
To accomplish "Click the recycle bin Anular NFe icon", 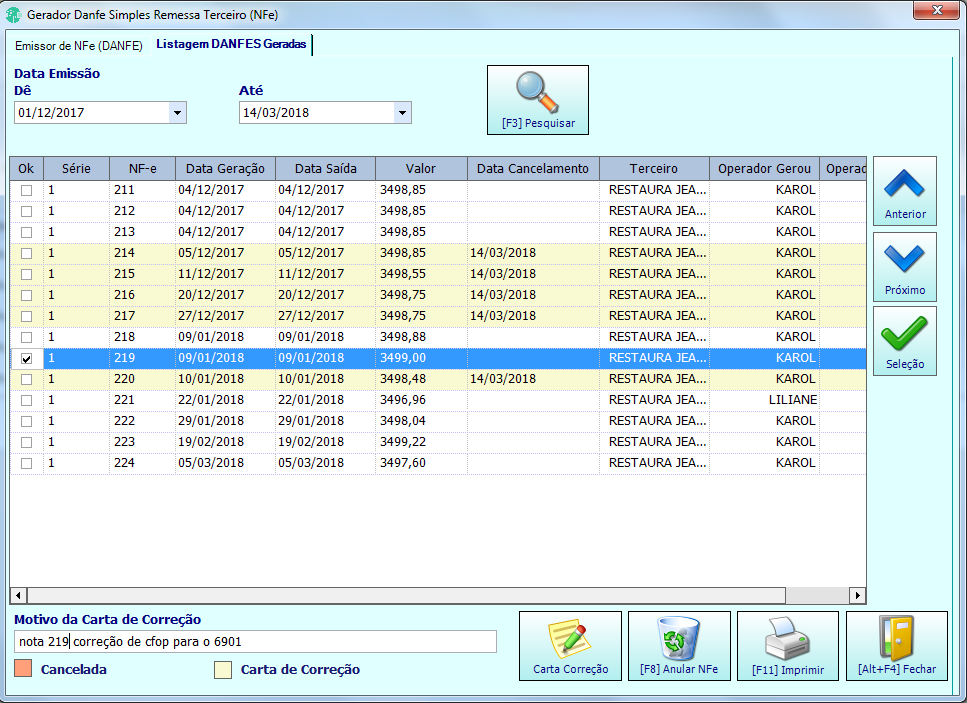I will coord(678,638).
